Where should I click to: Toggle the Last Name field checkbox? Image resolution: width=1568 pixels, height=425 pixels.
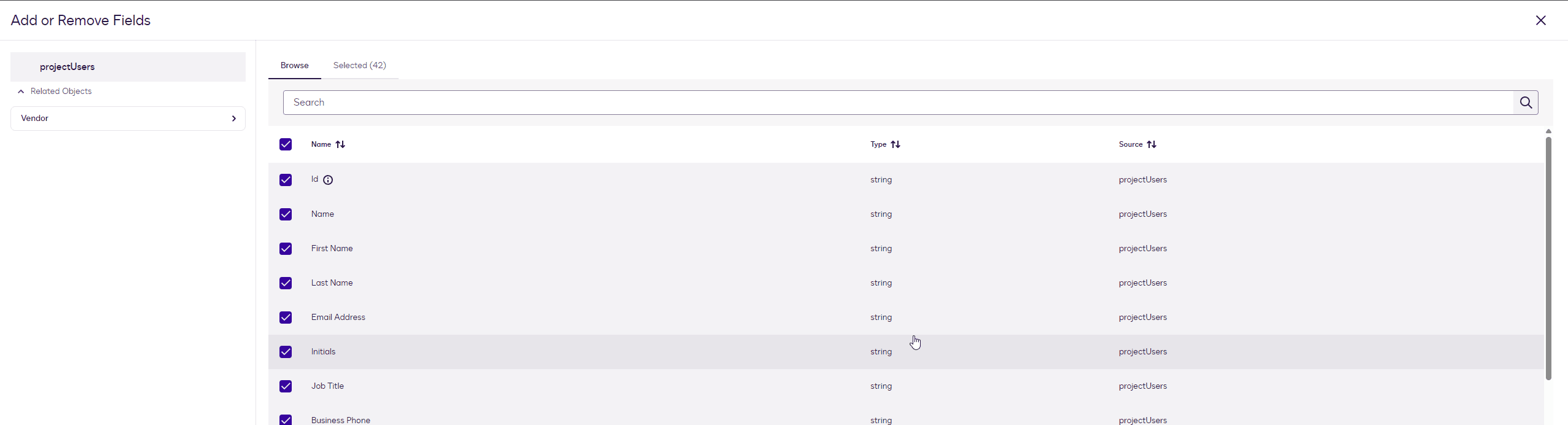pos(286,283)
